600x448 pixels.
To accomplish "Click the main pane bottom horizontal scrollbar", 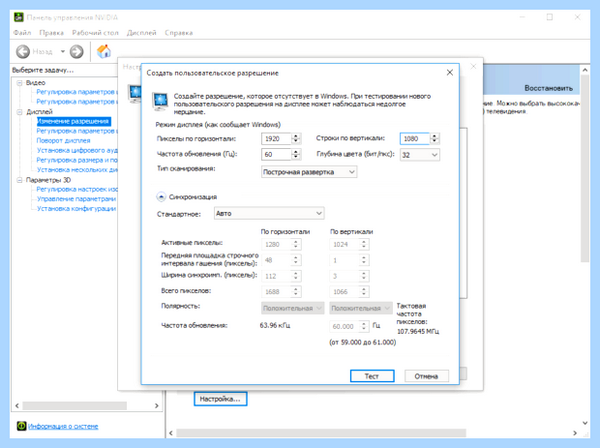I will (x=321, y=433).
